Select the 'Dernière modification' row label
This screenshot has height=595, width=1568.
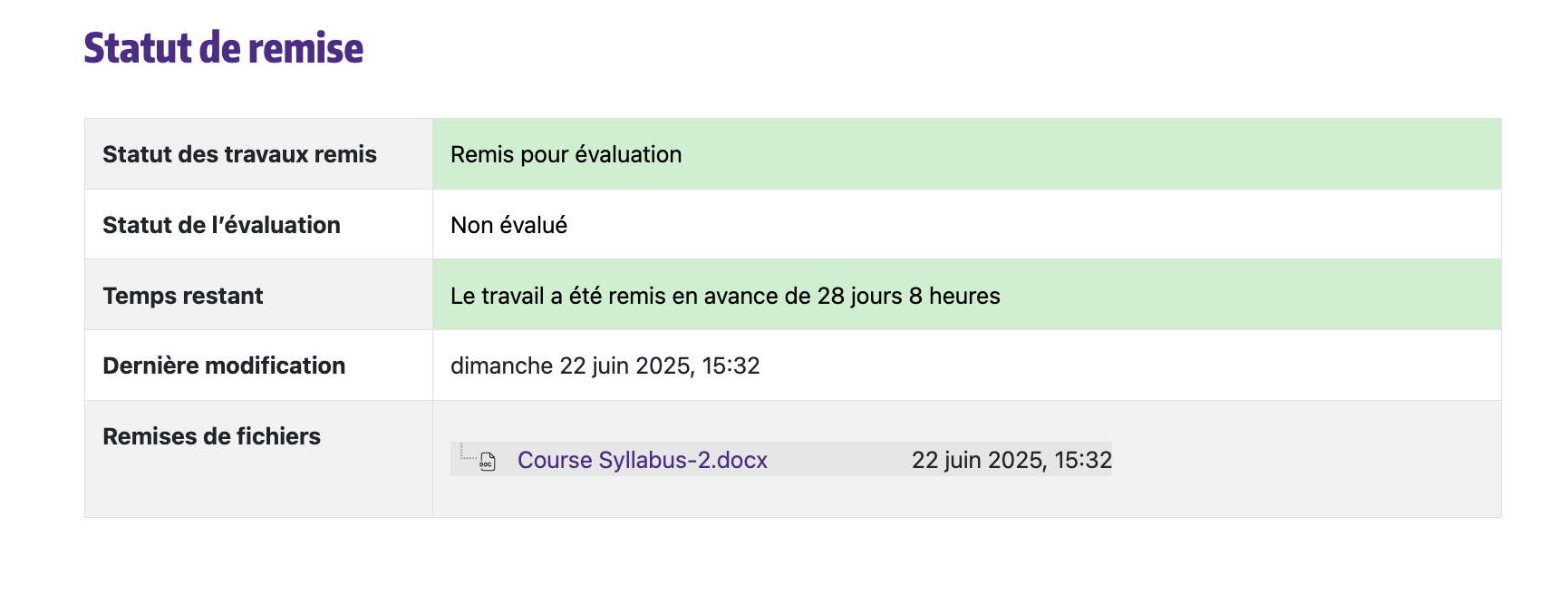pos(224,366)
